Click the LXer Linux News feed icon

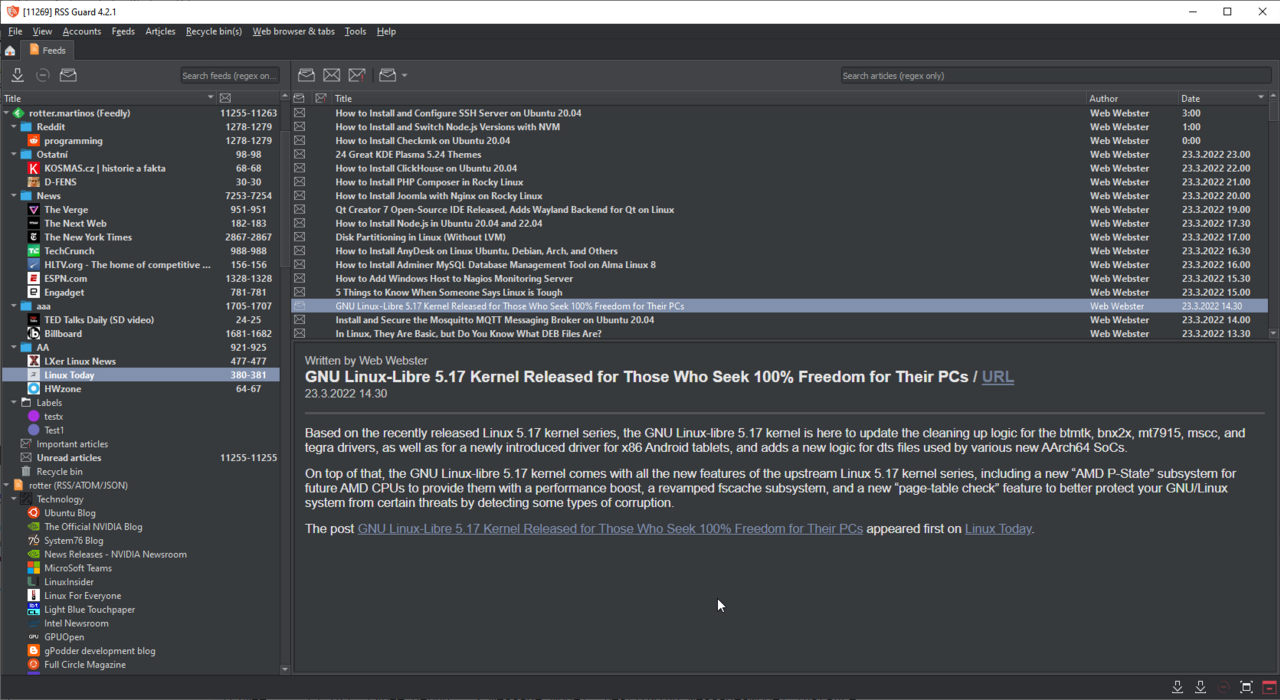pyautogui.click(x=34, y=361)
